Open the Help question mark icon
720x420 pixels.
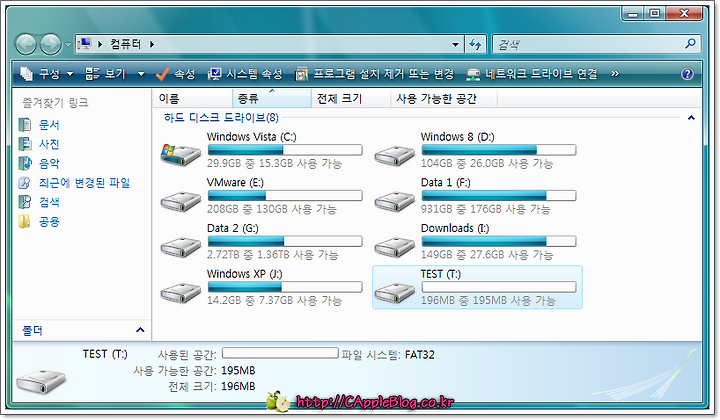687,74
